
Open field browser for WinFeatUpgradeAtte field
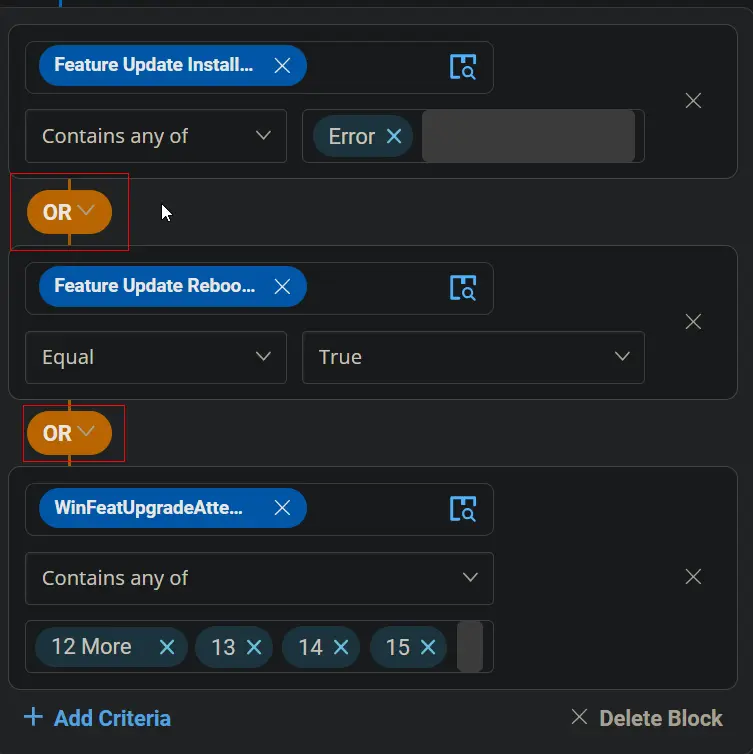[x=463, y=509]
